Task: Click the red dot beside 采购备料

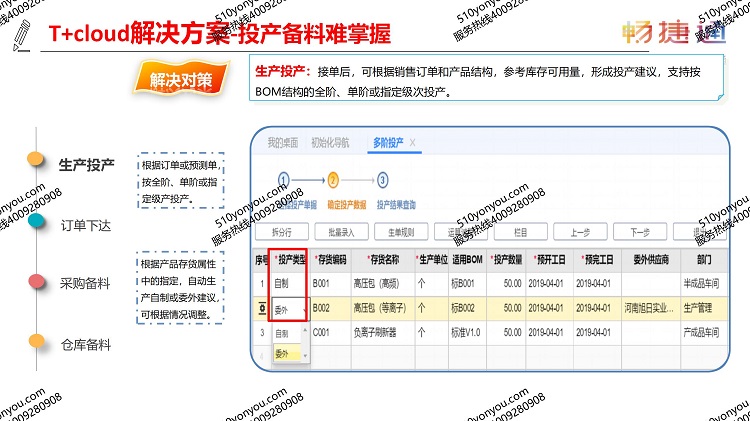Action: [36, 281]
